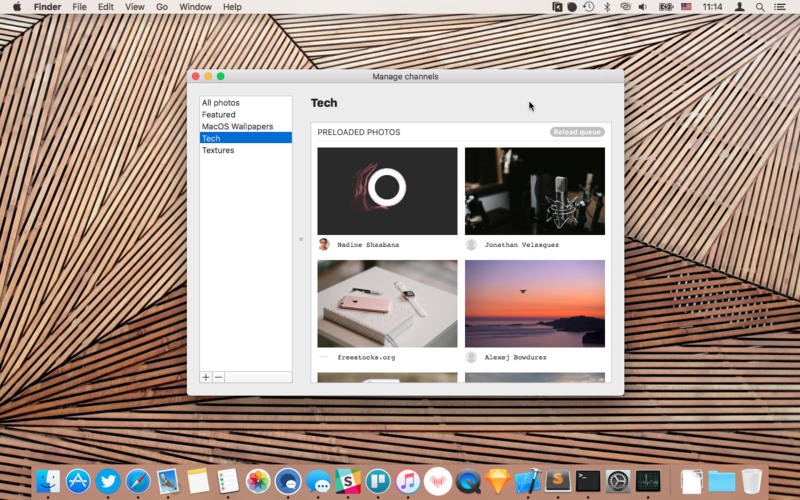Screen dimensions: 800x500
Task: Click author name Alexej Bowdures
Action: coord(515,357)
